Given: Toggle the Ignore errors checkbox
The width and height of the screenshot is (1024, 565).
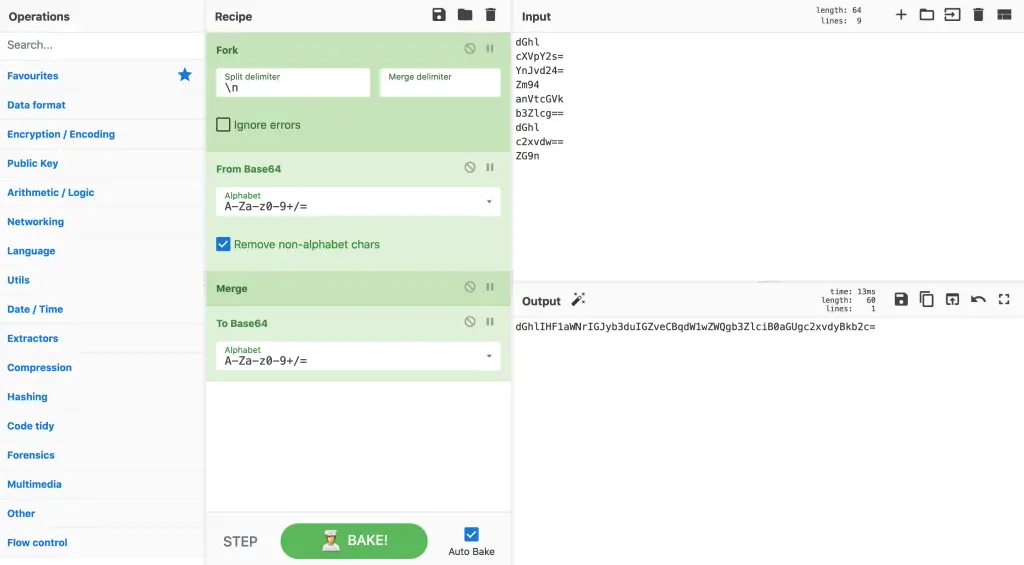Looking at the screenshot, I should tap(223, 125).
